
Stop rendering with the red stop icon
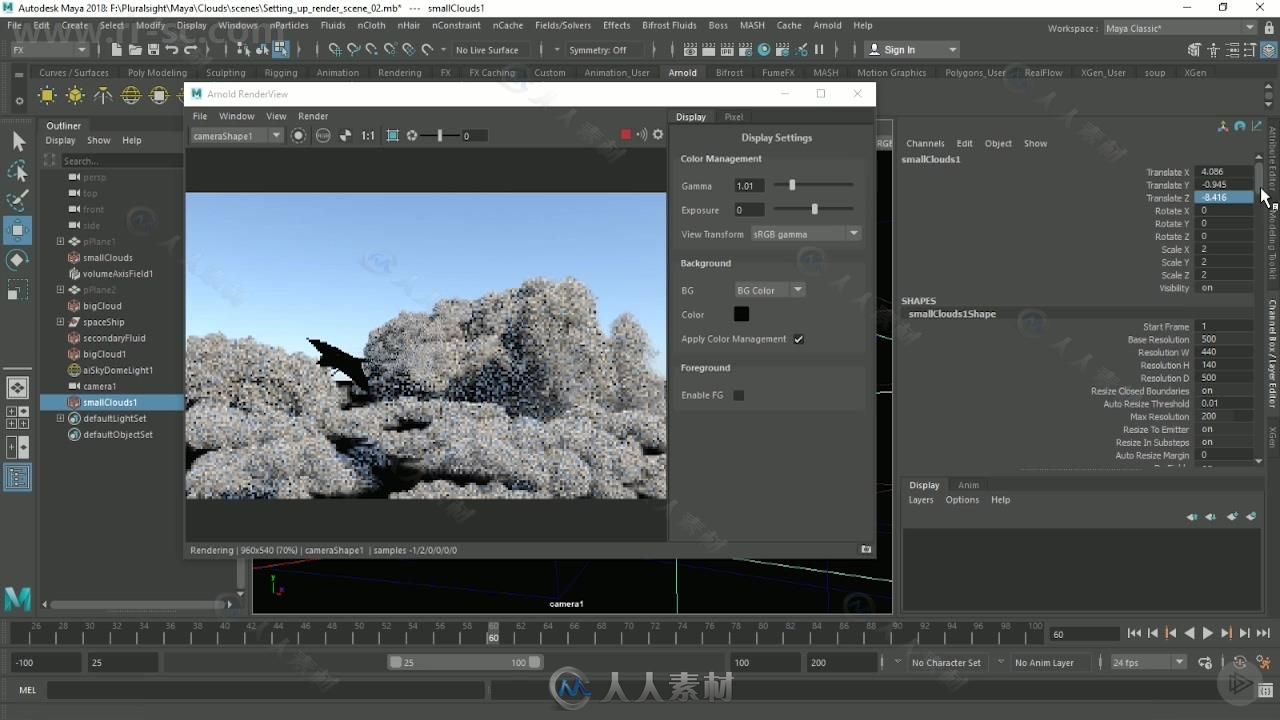[x=626, y=135]
